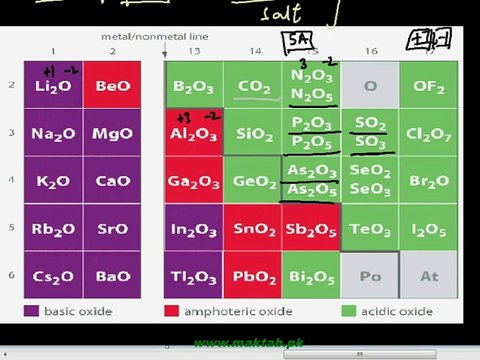Click the Ga2O3 cell
This screenshot has height=360, width=480.
coord(194,180)
